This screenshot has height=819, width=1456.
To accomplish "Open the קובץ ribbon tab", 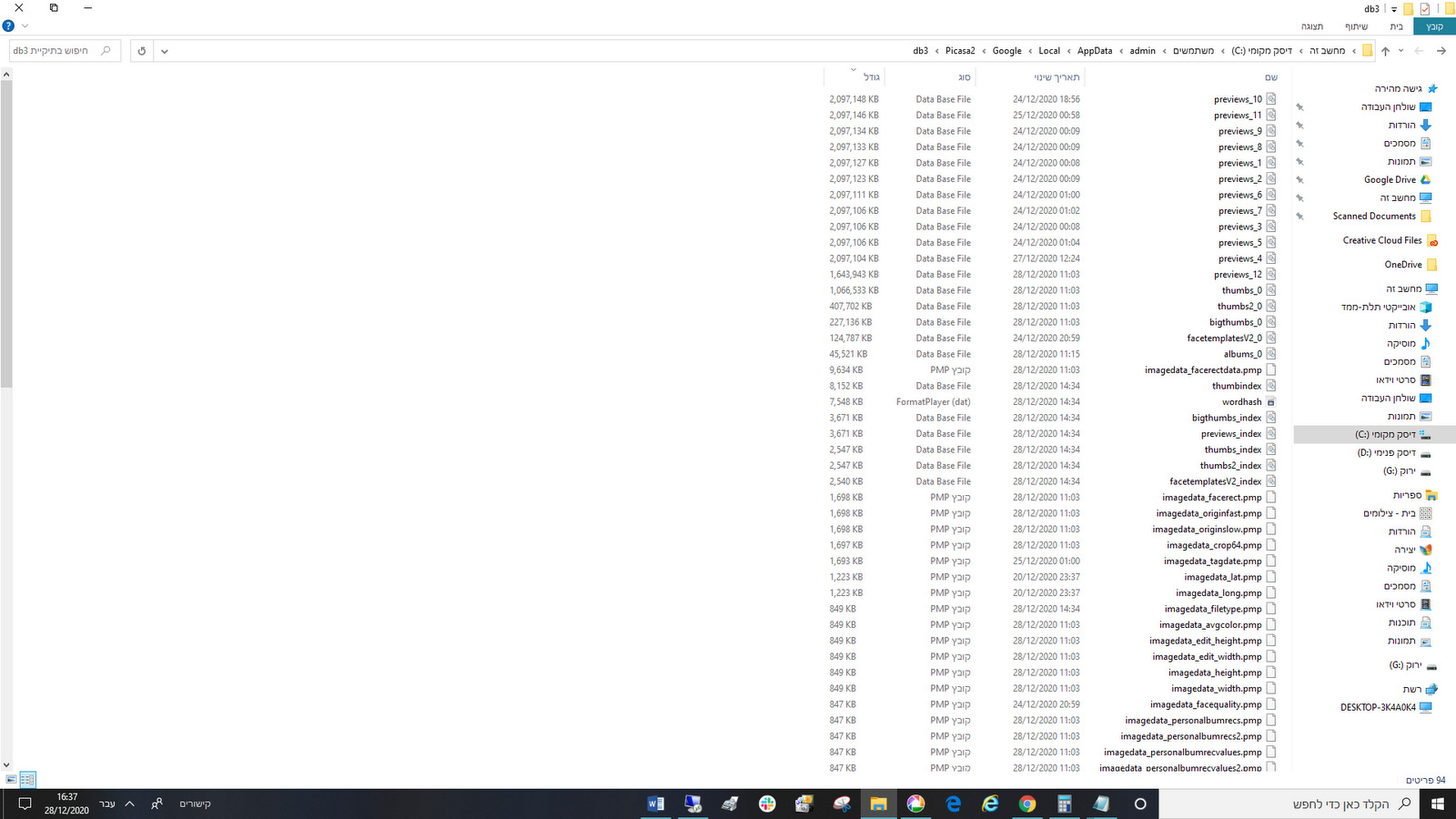I will 1434,26.
